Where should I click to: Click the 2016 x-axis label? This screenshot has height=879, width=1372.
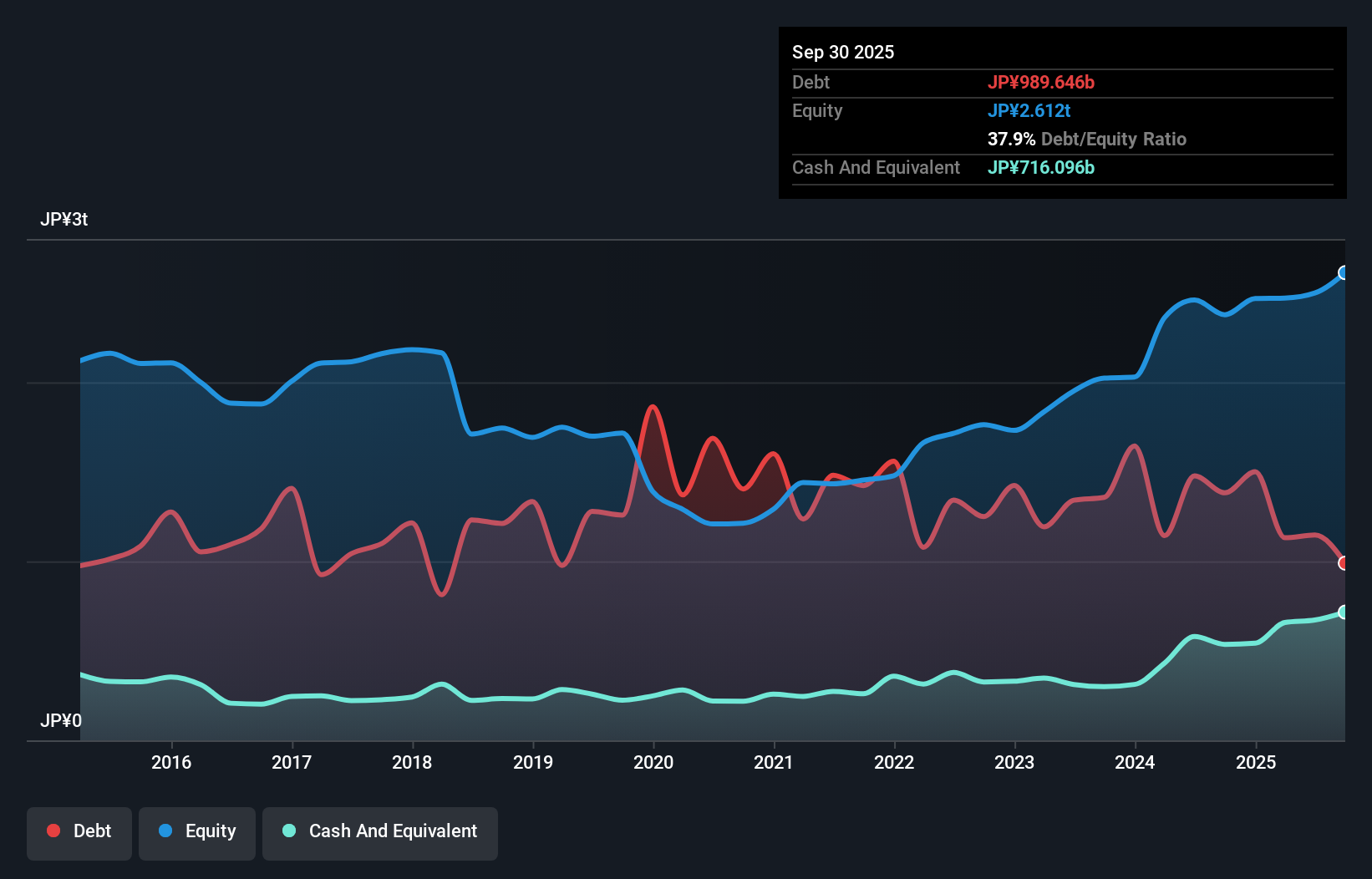[171, 762]
